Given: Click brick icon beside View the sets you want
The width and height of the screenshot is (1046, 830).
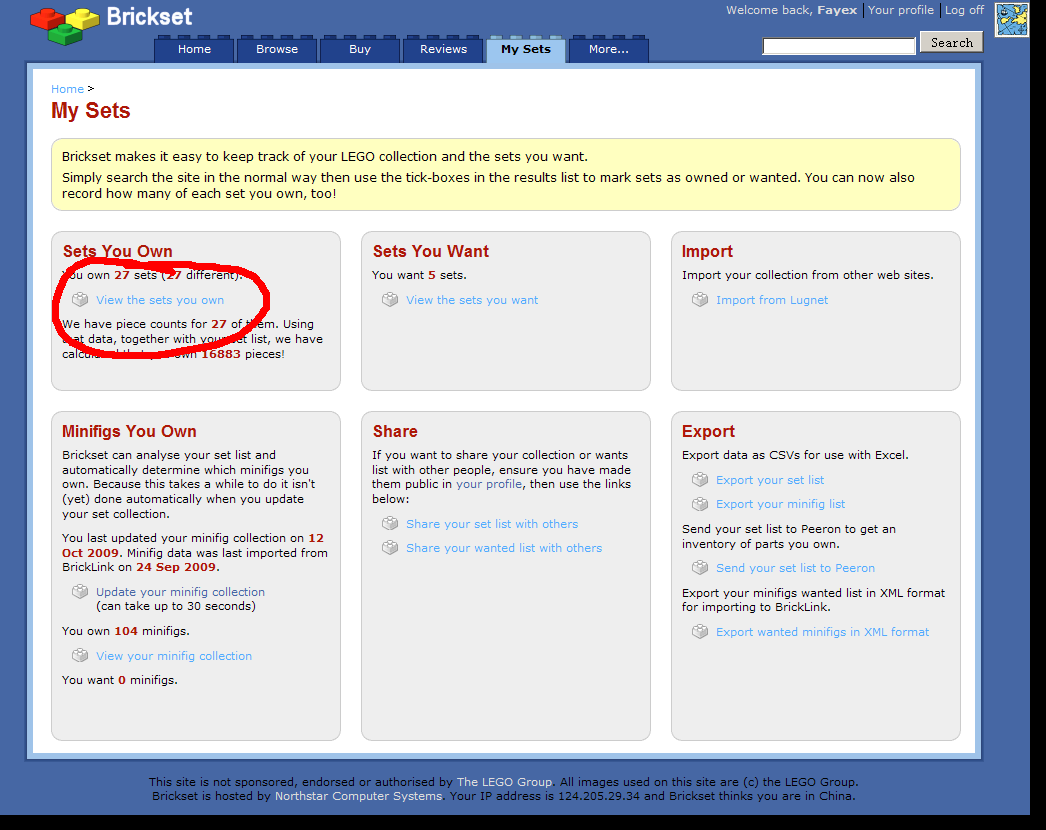Looking at the screenshot, I should [x=390, y=300].
